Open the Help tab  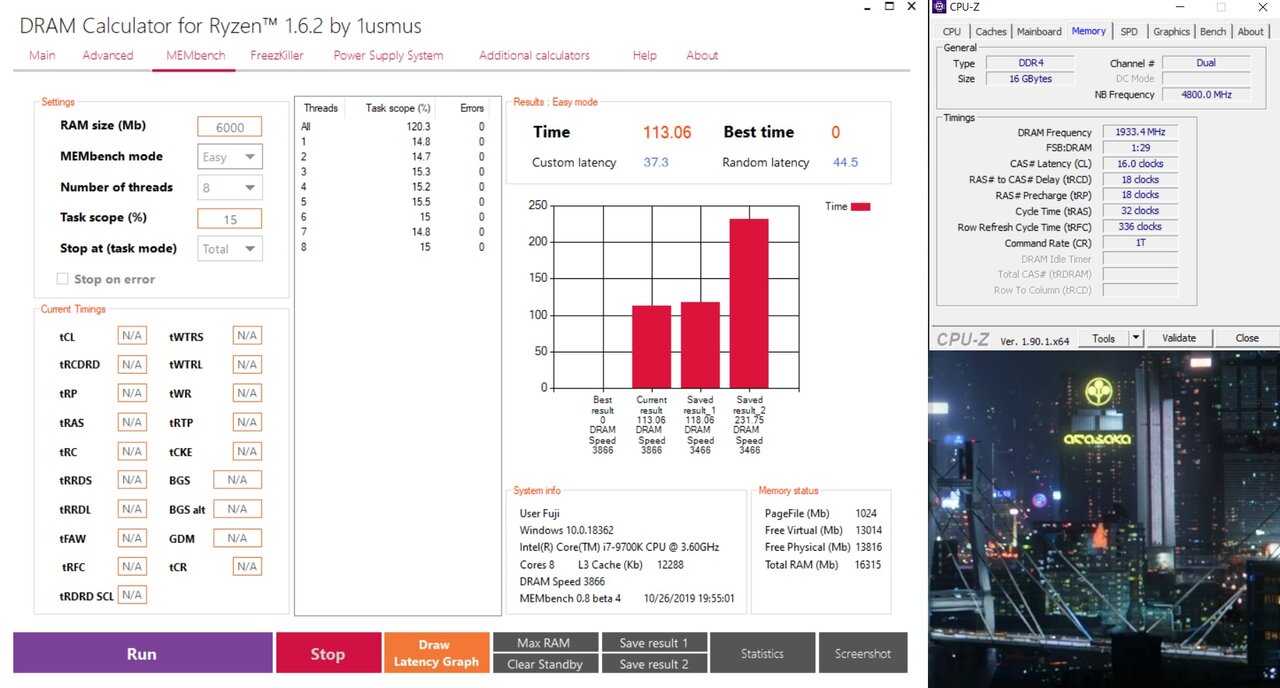pyautogui.click(x=644, y=55)
